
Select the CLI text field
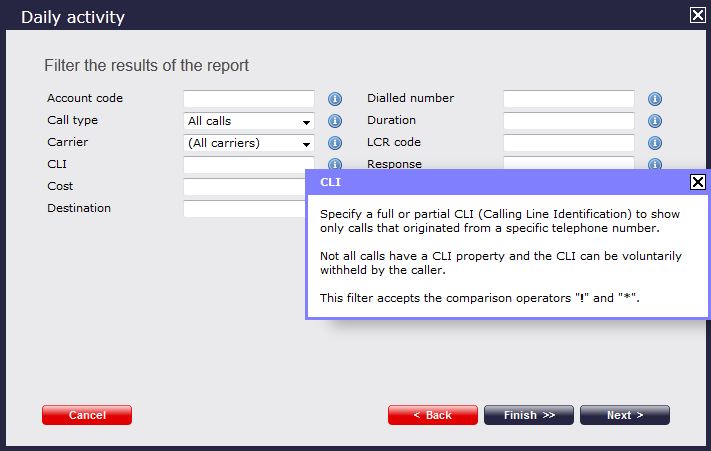point(249,165)
